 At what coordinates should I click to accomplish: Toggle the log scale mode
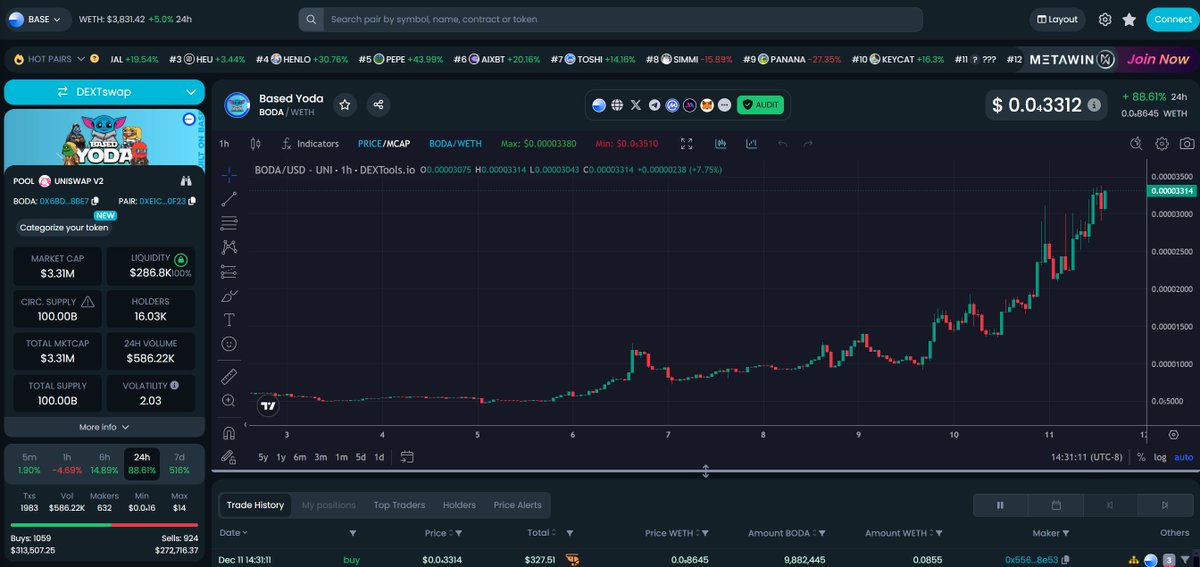coord(1160,457)
